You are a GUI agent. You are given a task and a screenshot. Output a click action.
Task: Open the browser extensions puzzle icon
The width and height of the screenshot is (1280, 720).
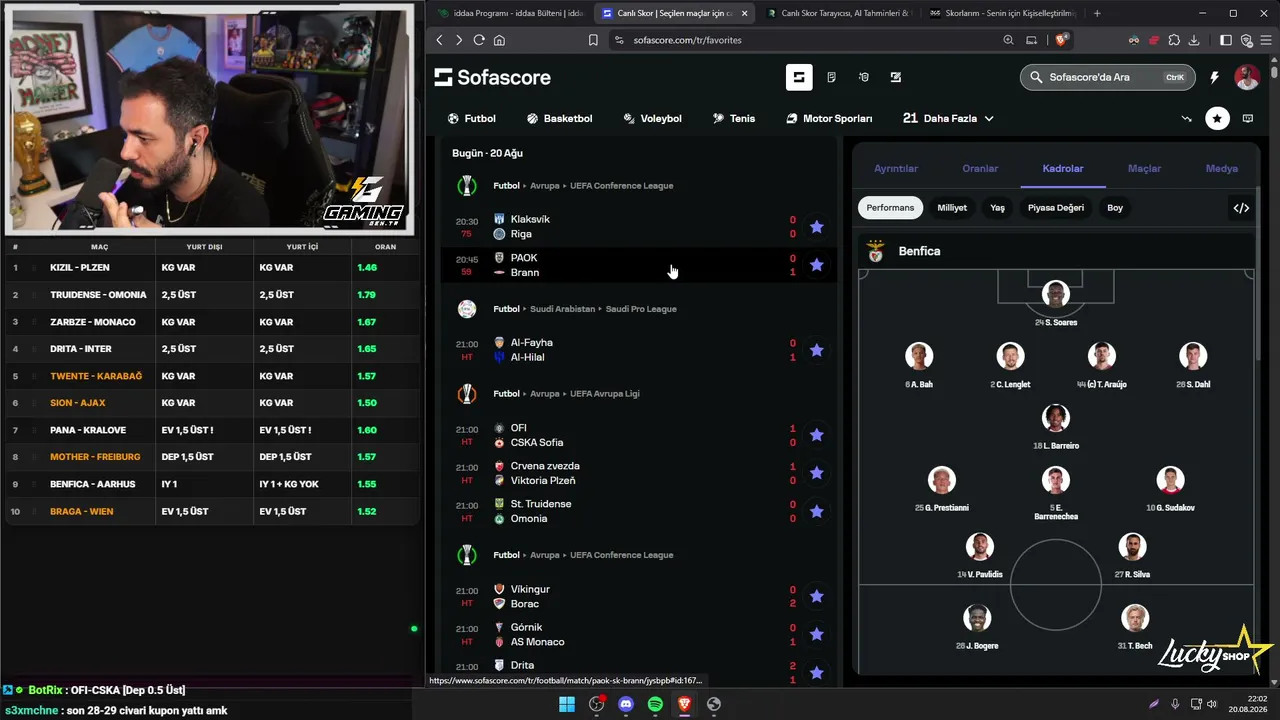pyautogui.click(x=1174, y=40)
